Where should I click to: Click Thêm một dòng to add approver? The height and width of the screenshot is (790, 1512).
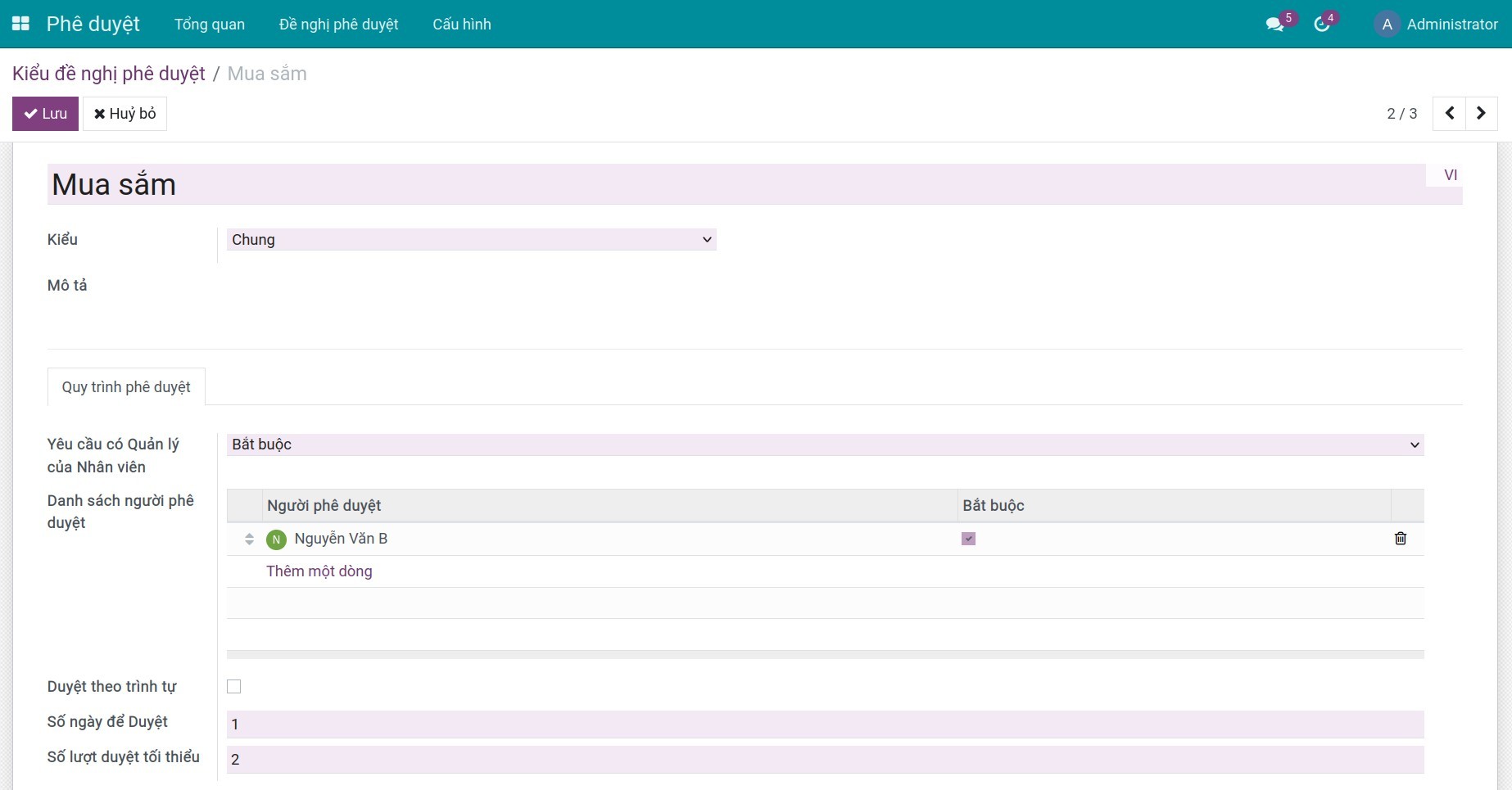pos(319,571)
